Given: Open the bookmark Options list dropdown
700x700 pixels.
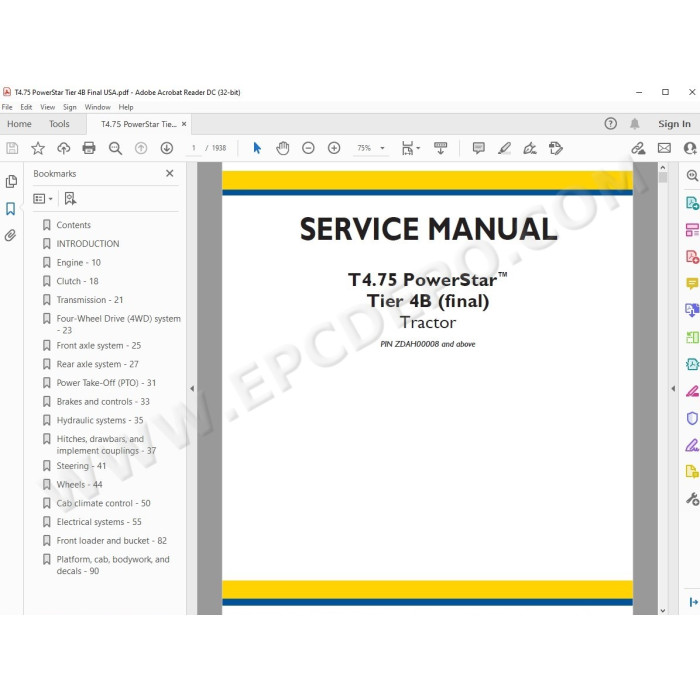Looking at the screenshot, I should 43,199.
